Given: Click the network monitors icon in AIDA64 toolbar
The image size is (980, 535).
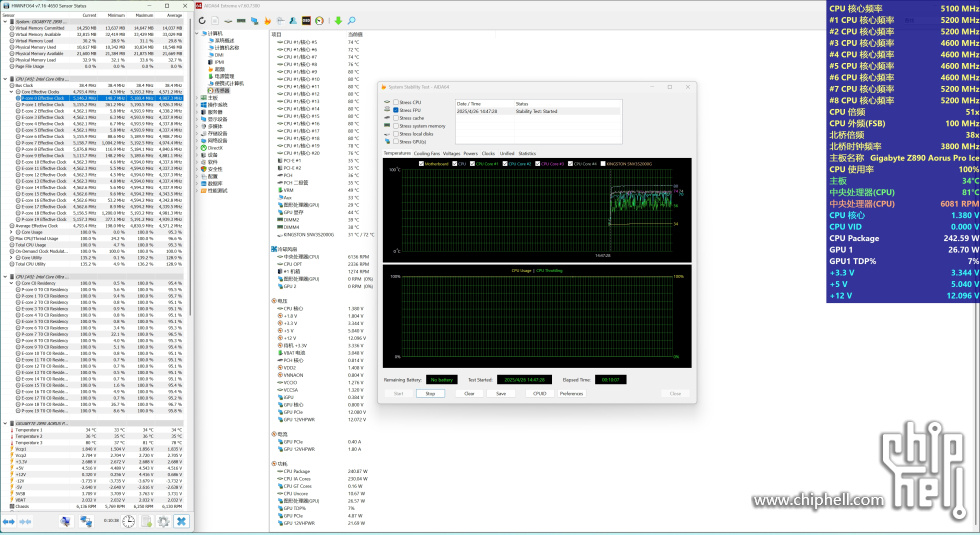Looking at the screenshot, I should point(254,21).
